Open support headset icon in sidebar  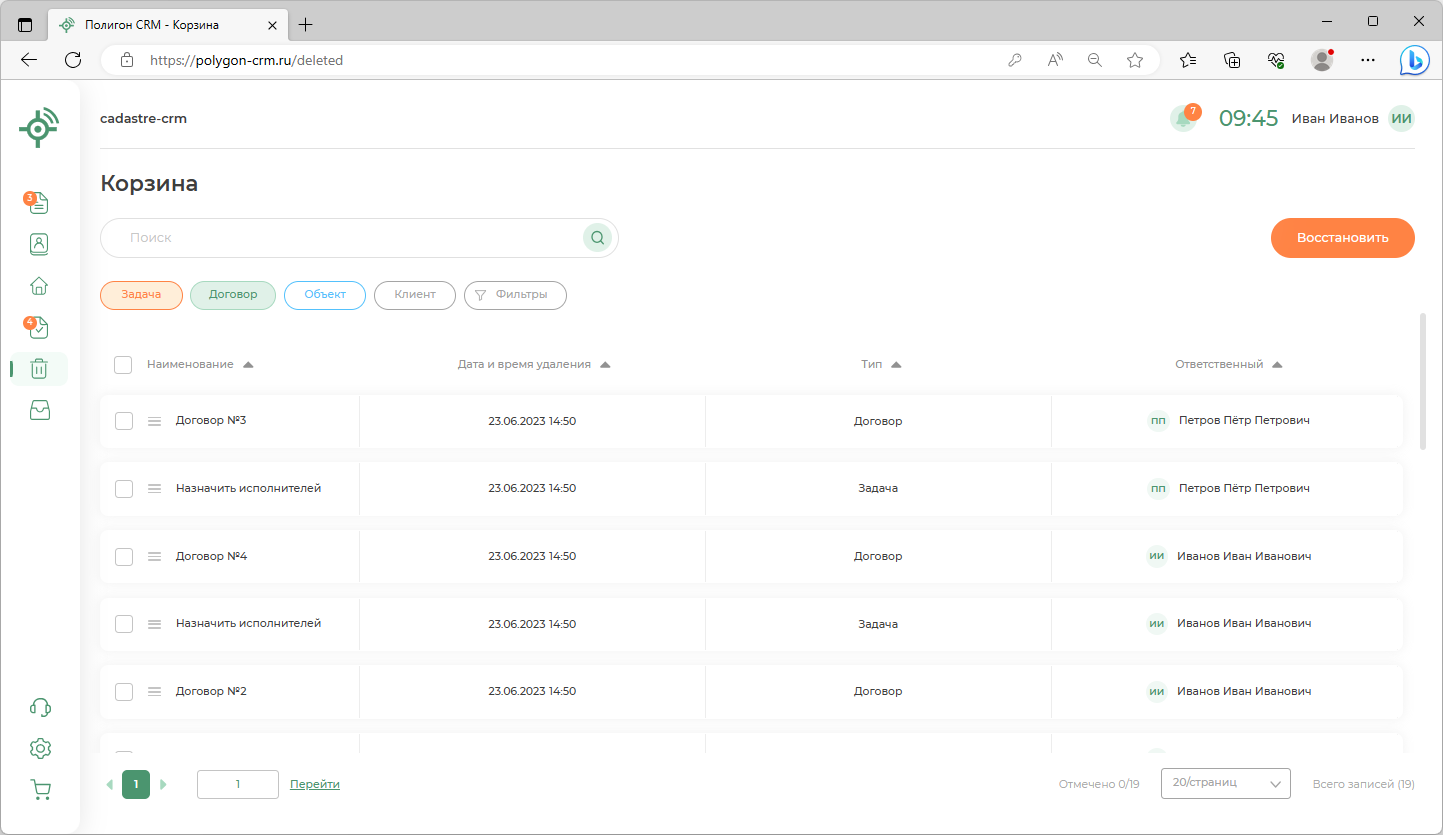(40, 707)
